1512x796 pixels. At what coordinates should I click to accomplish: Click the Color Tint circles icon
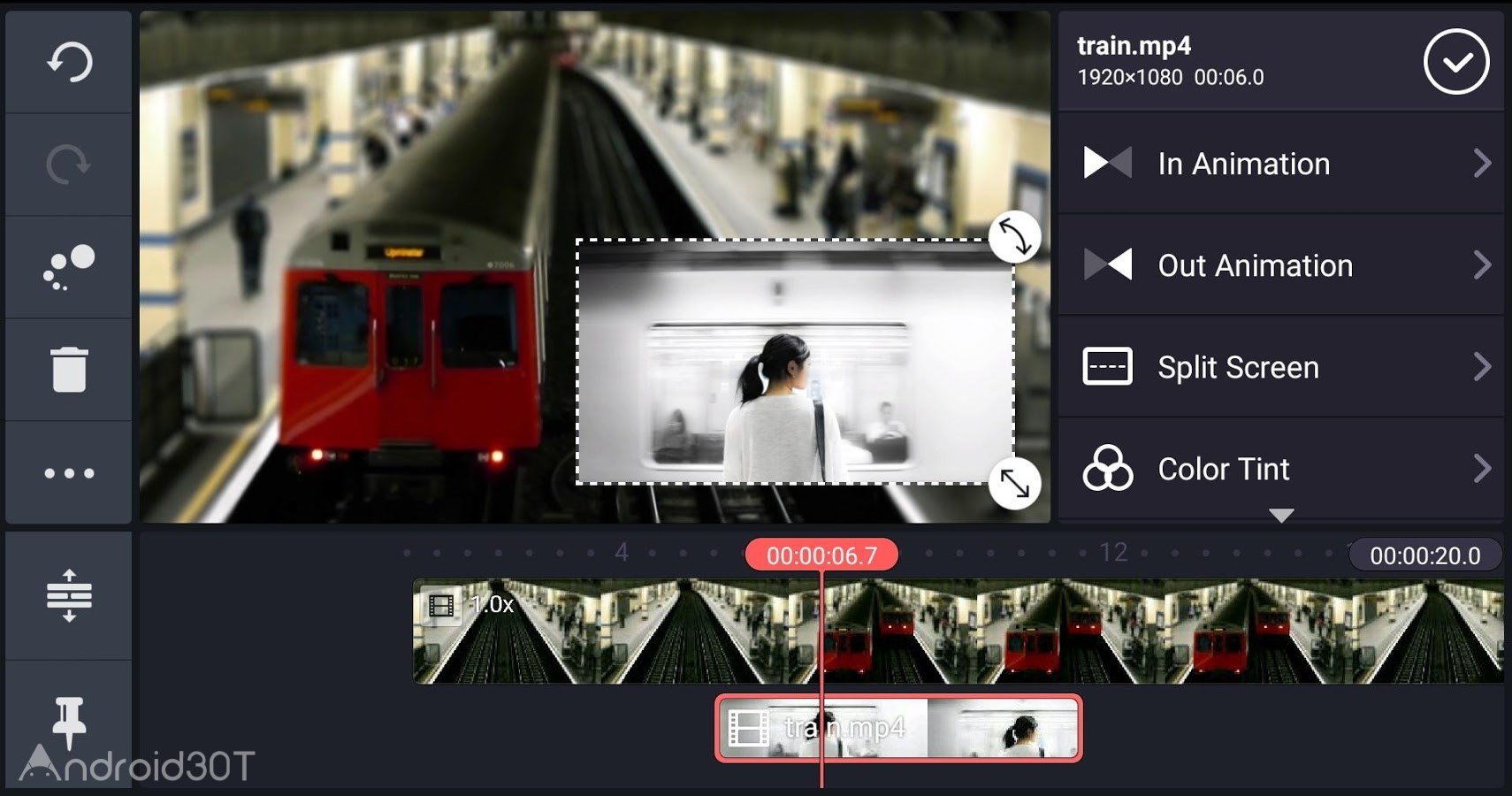pos(1107,468)
